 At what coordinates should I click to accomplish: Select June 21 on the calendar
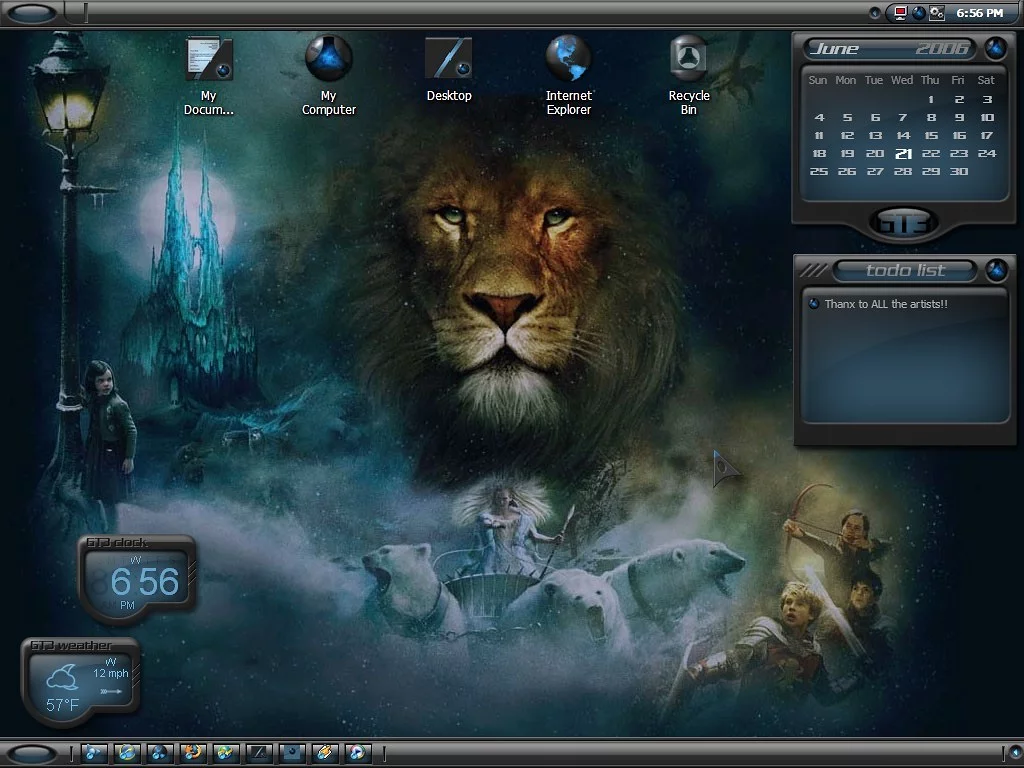click(x=903, y=154)
